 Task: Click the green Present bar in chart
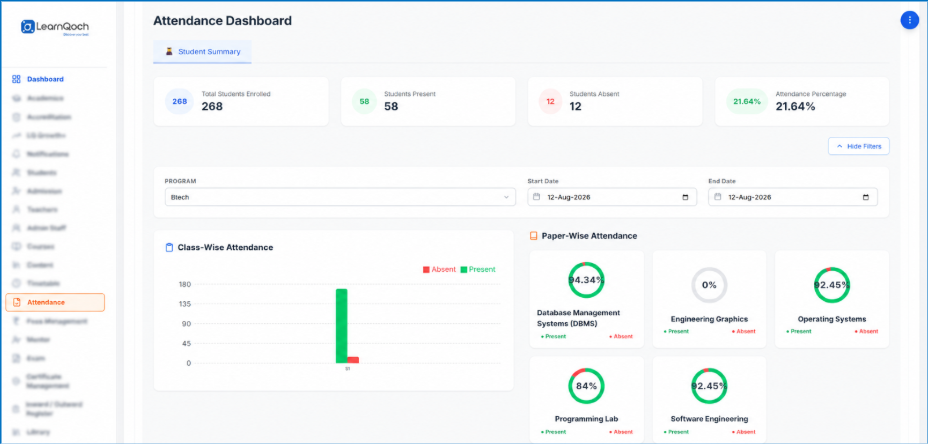tap(341, 326)
